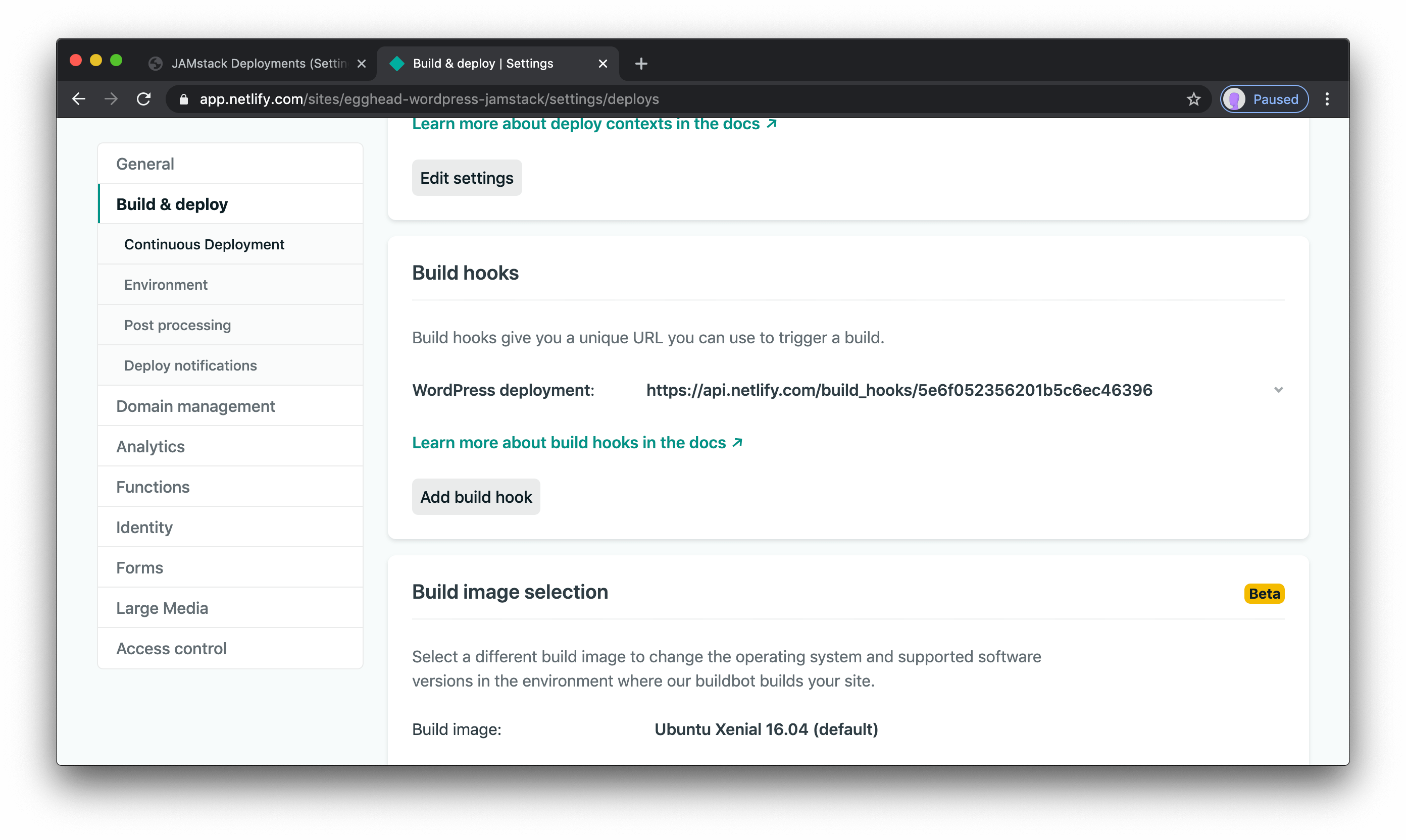Screen dimensions: 1406x840
Task: Click the padlock site security icon
Action: click(x=183, y=98)
